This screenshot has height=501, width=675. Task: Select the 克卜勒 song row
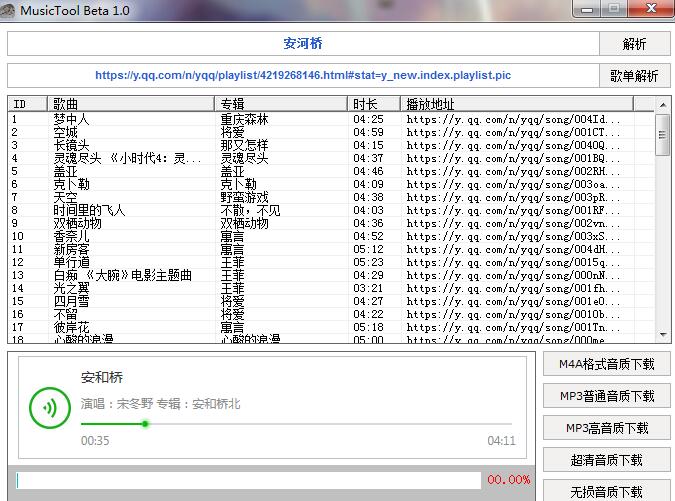point(70,184)
